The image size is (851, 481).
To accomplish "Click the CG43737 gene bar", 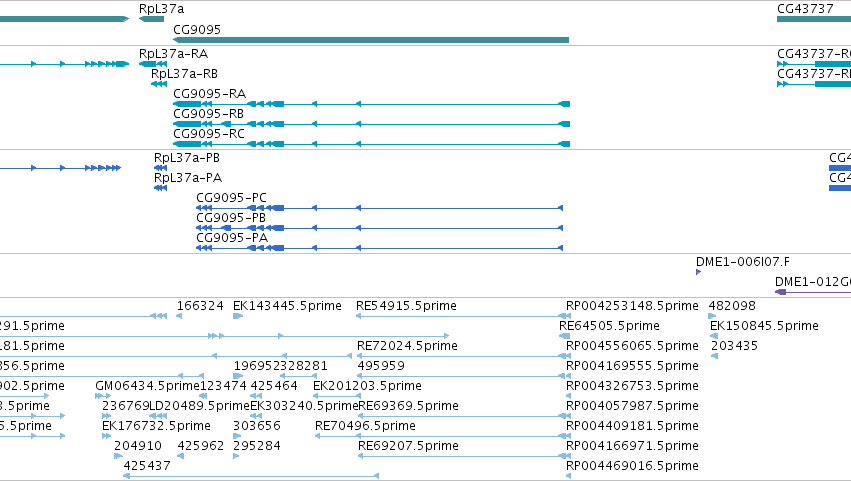I will click(x=814, y=19).
